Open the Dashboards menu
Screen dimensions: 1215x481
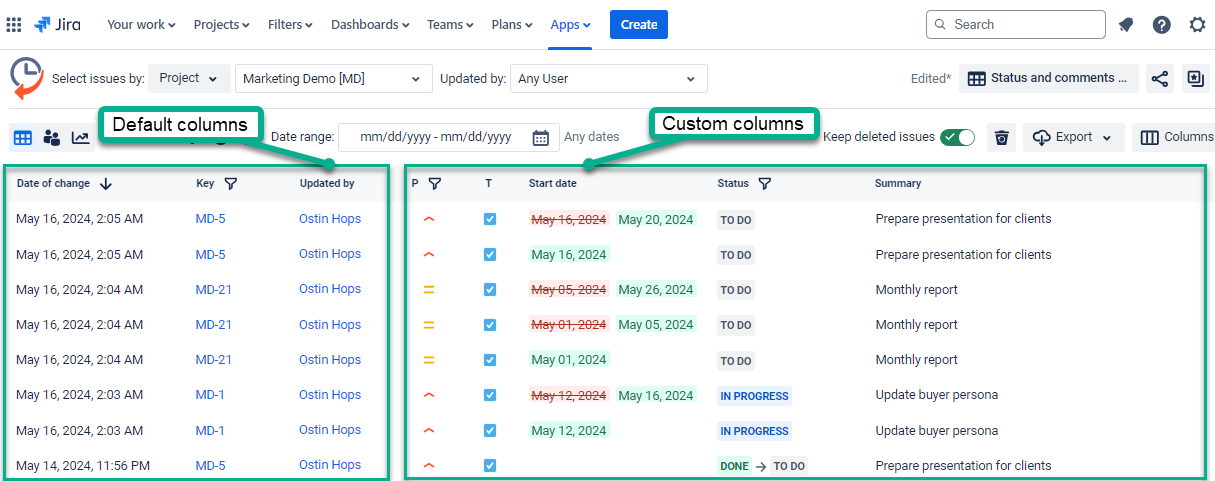pyautogui.click(x=369, y=25)
